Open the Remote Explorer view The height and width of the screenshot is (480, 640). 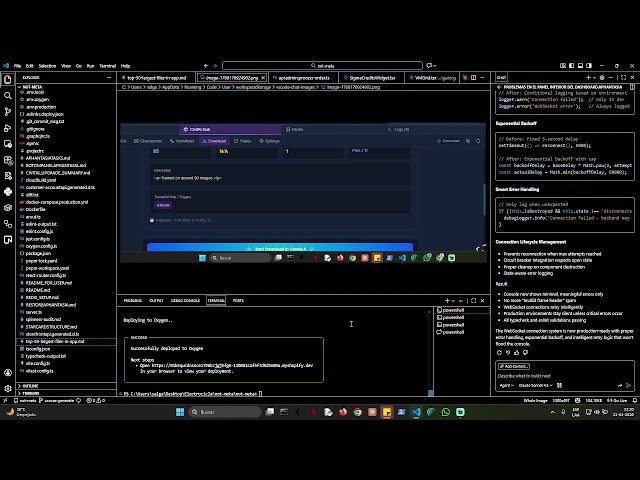tap(8, 144)
